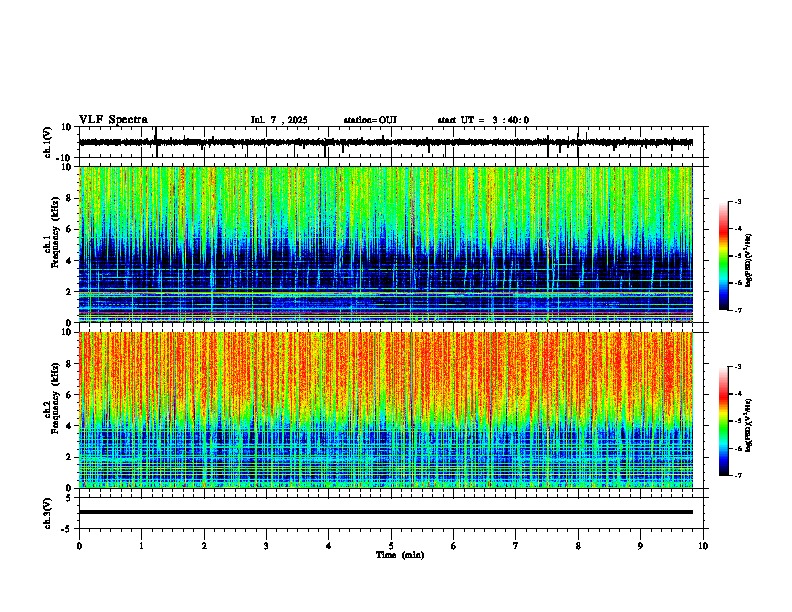This screenshot has height=612, width=792.
Task: Click the time axis tick label '0'
Action: pos(79,546)
